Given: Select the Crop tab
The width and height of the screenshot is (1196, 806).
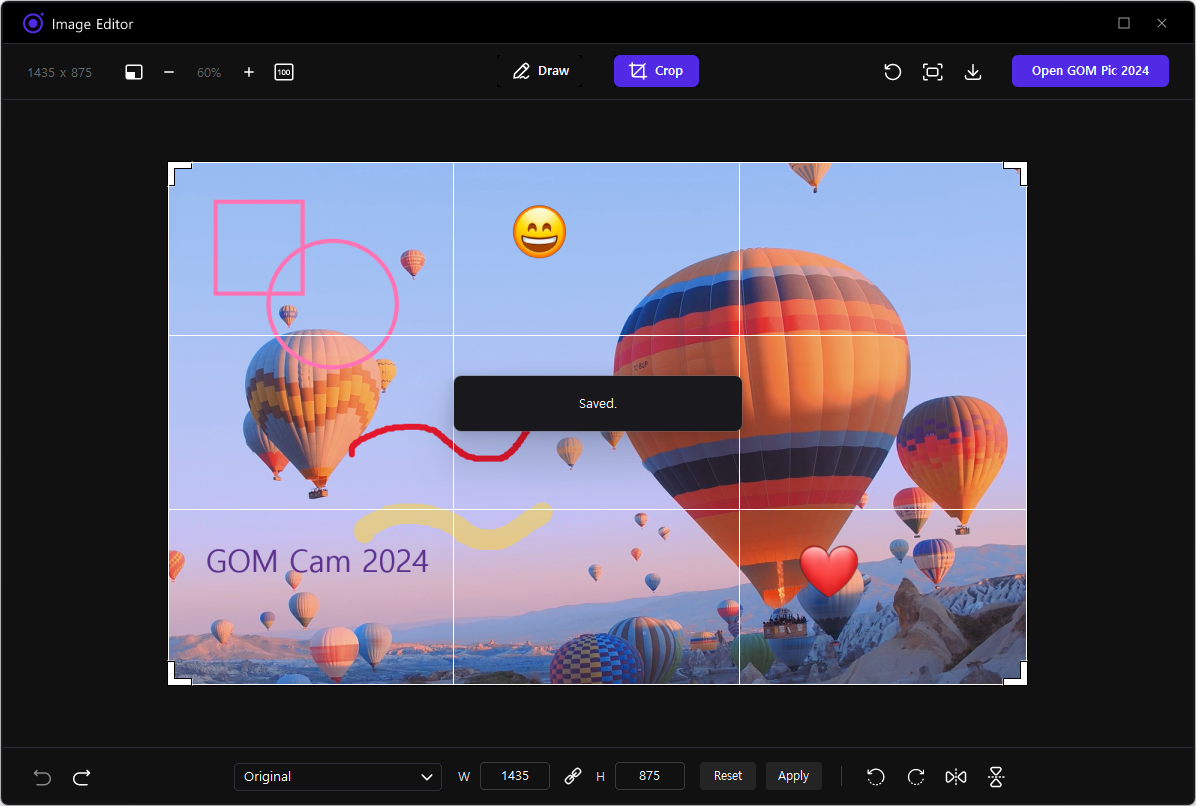Looking at the screenshot, I should point(656,71).
